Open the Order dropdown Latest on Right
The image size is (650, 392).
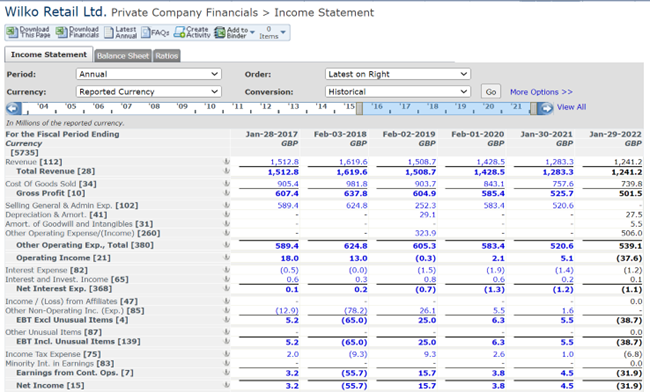point(398,74)
